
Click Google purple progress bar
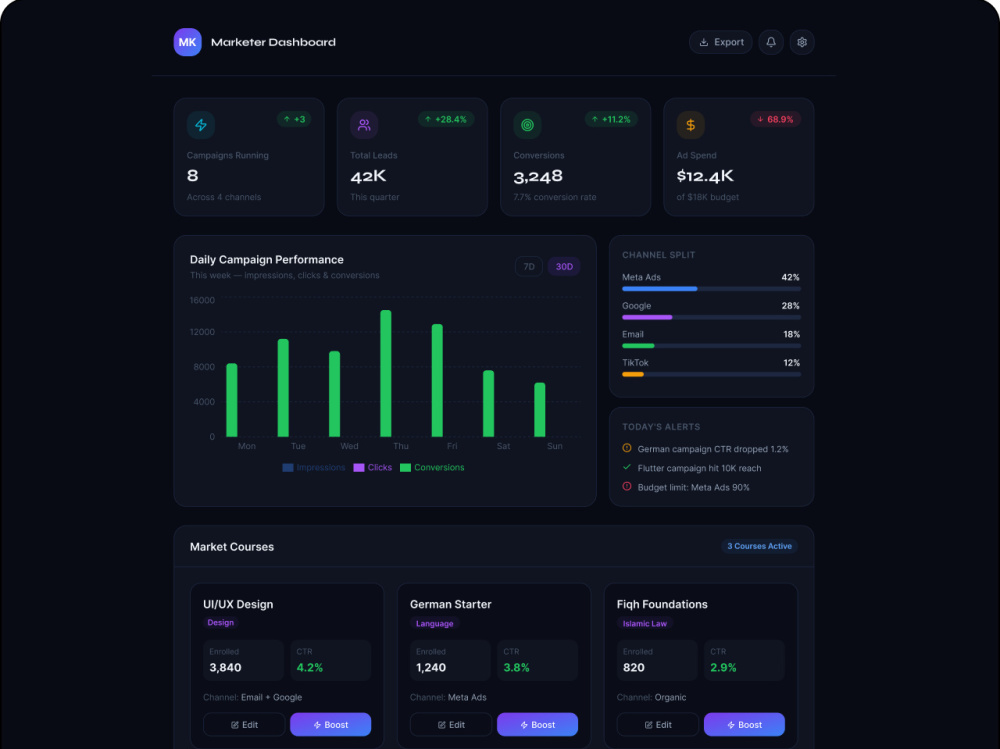coord(647,317)
